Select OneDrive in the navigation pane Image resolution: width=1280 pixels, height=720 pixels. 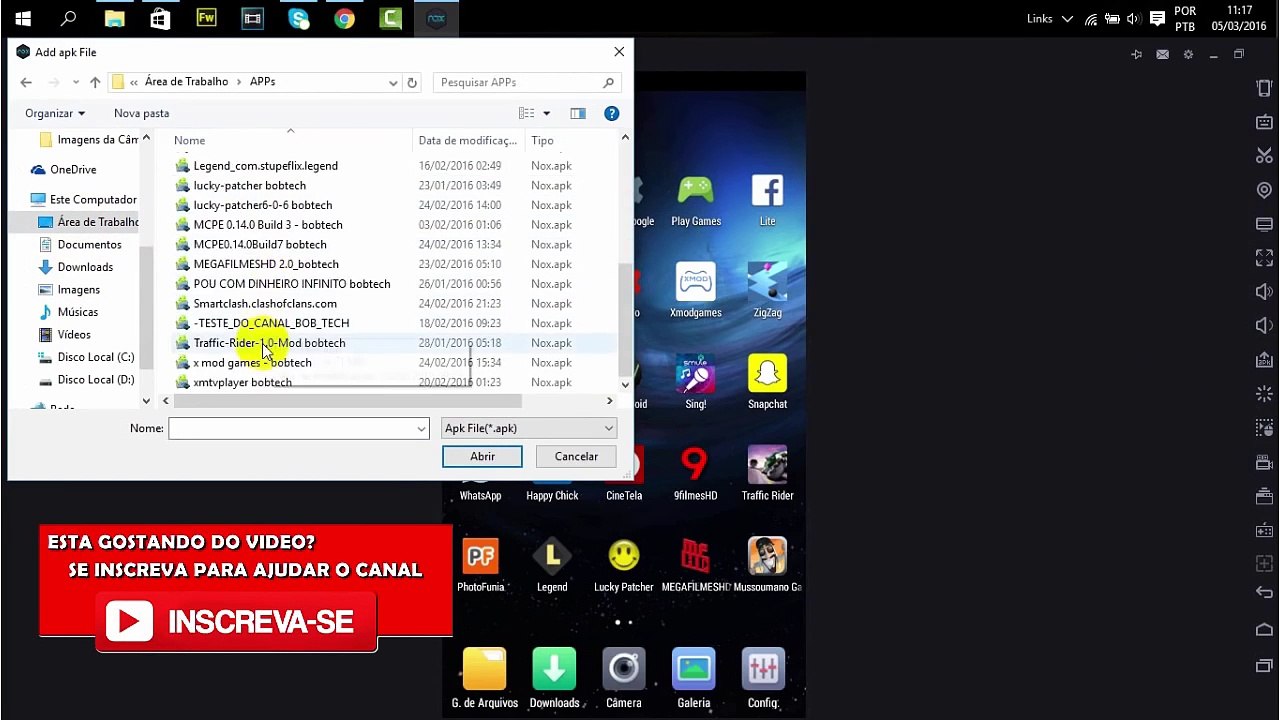point(73,170)
